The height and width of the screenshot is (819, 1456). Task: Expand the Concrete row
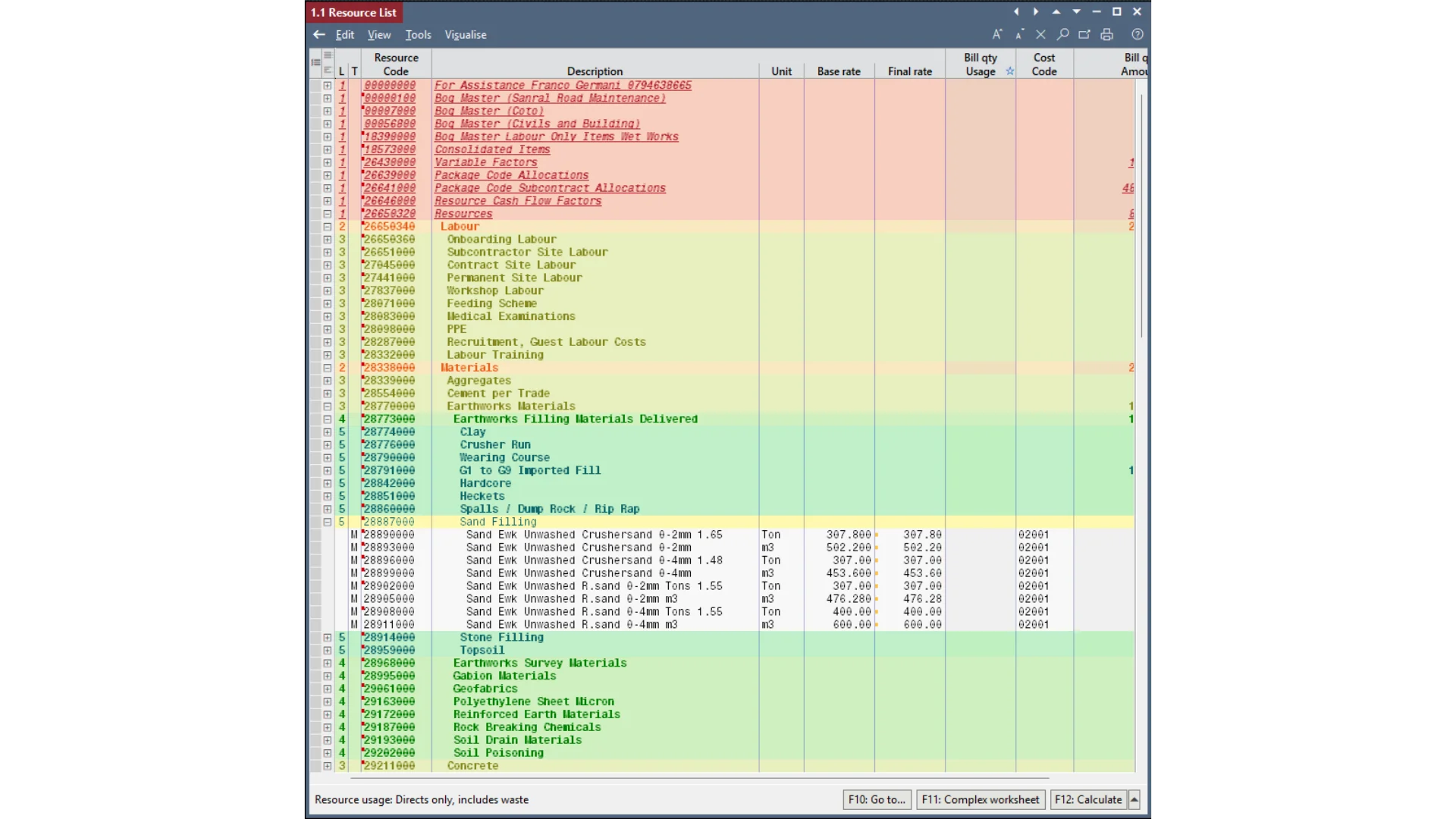point(328,766)
